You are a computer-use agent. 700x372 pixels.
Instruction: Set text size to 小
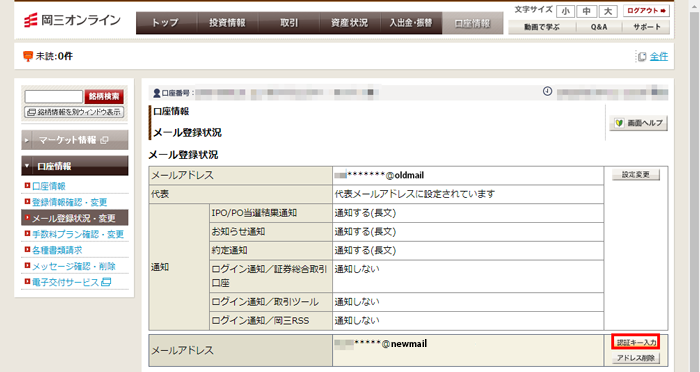click(x=565, y=11)
